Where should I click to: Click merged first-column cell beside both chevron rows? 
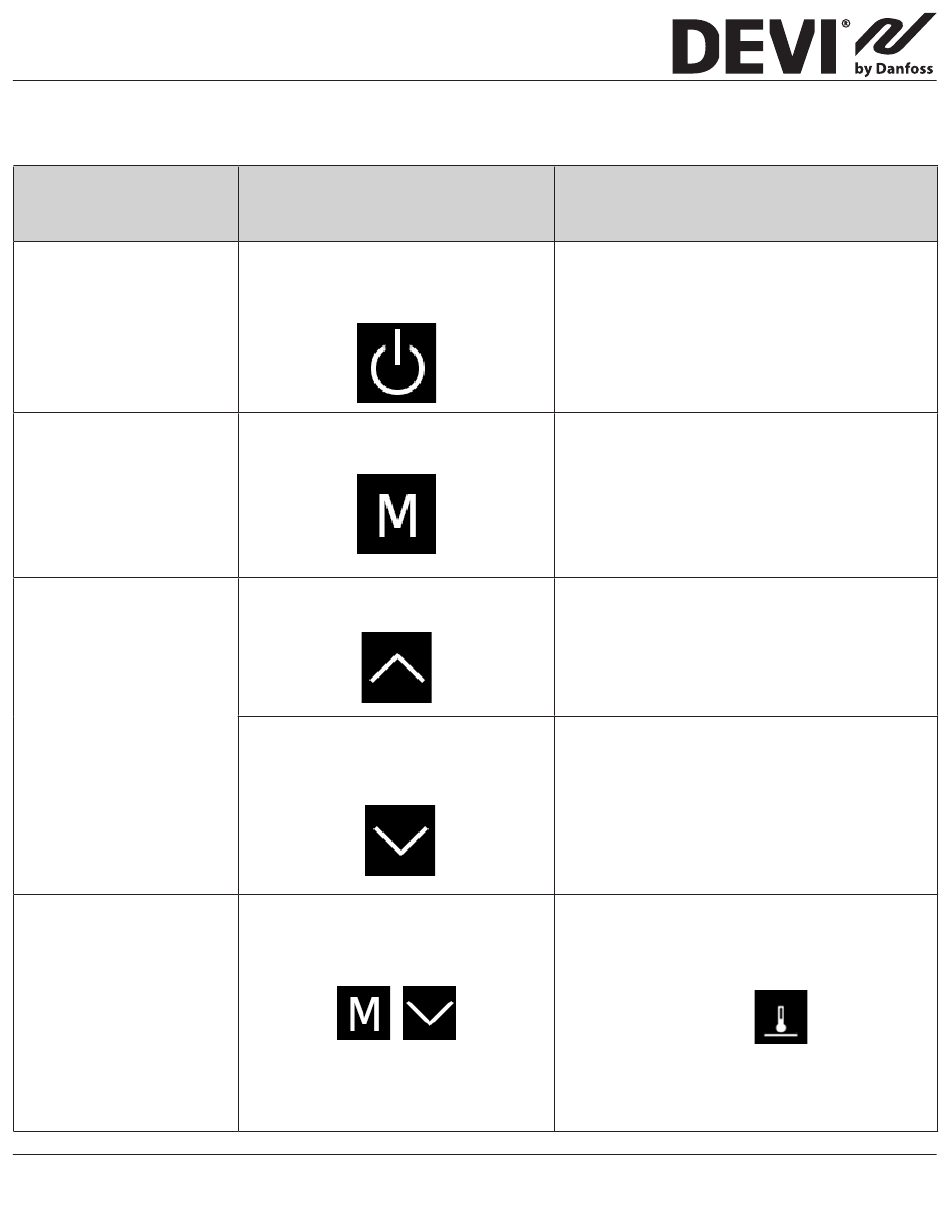point(126,735)
